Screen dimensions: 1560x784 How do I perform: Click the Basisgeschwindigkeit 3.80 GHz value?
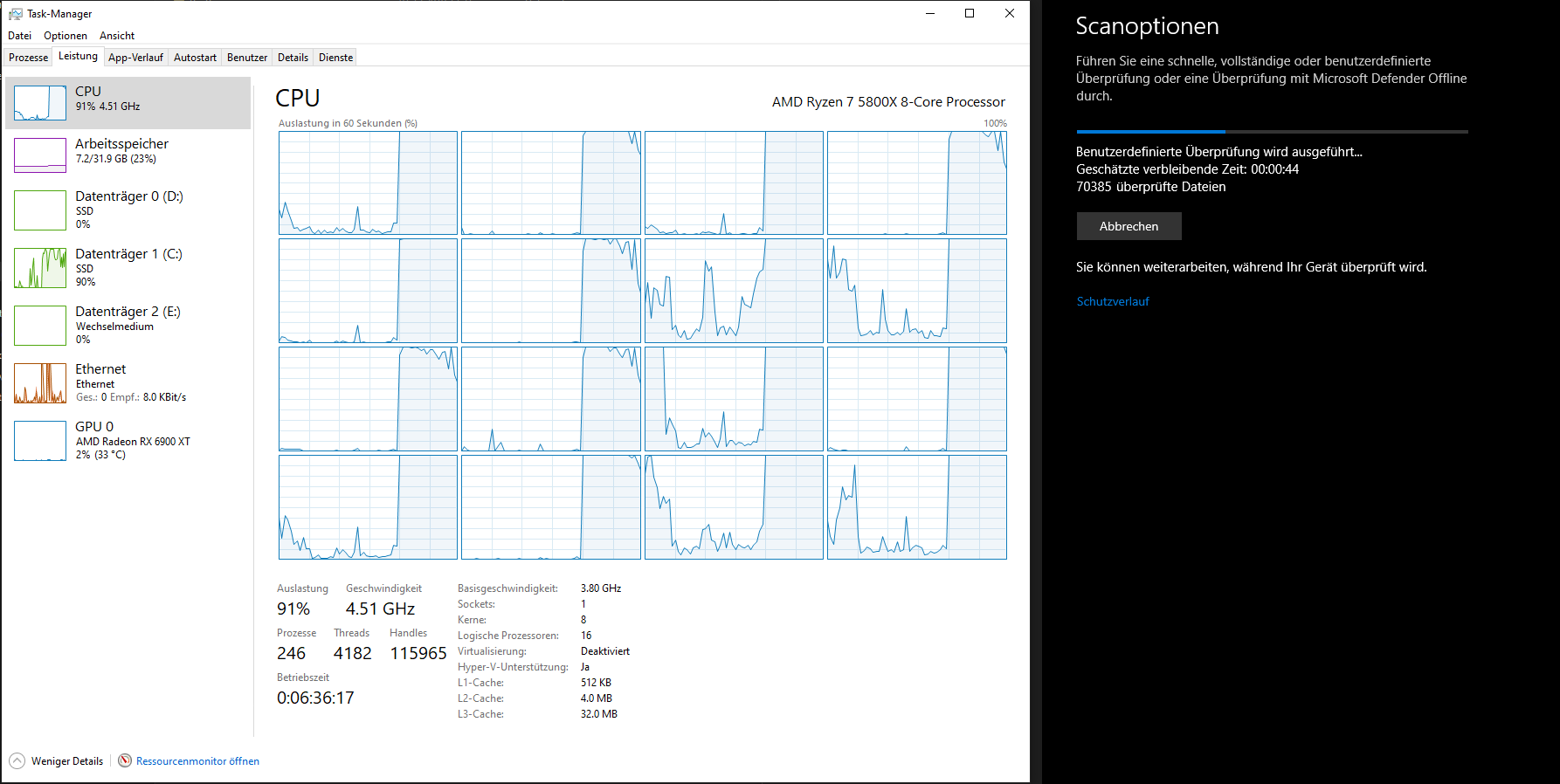point(601,588)
